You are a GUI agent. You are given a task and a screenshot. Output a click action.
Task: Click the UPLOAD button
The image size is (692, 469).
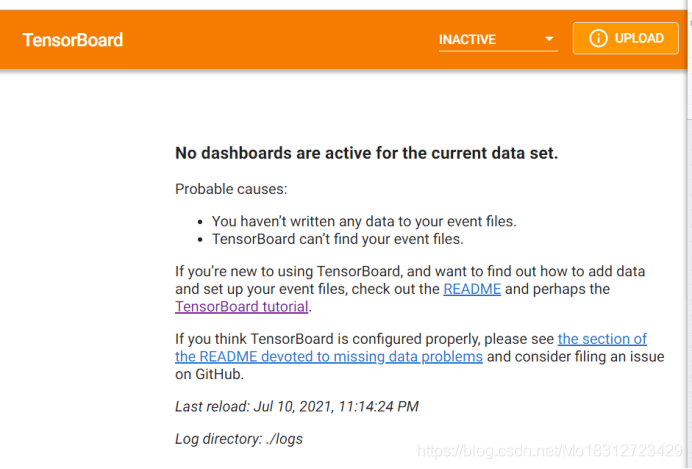tap(625, 39)
